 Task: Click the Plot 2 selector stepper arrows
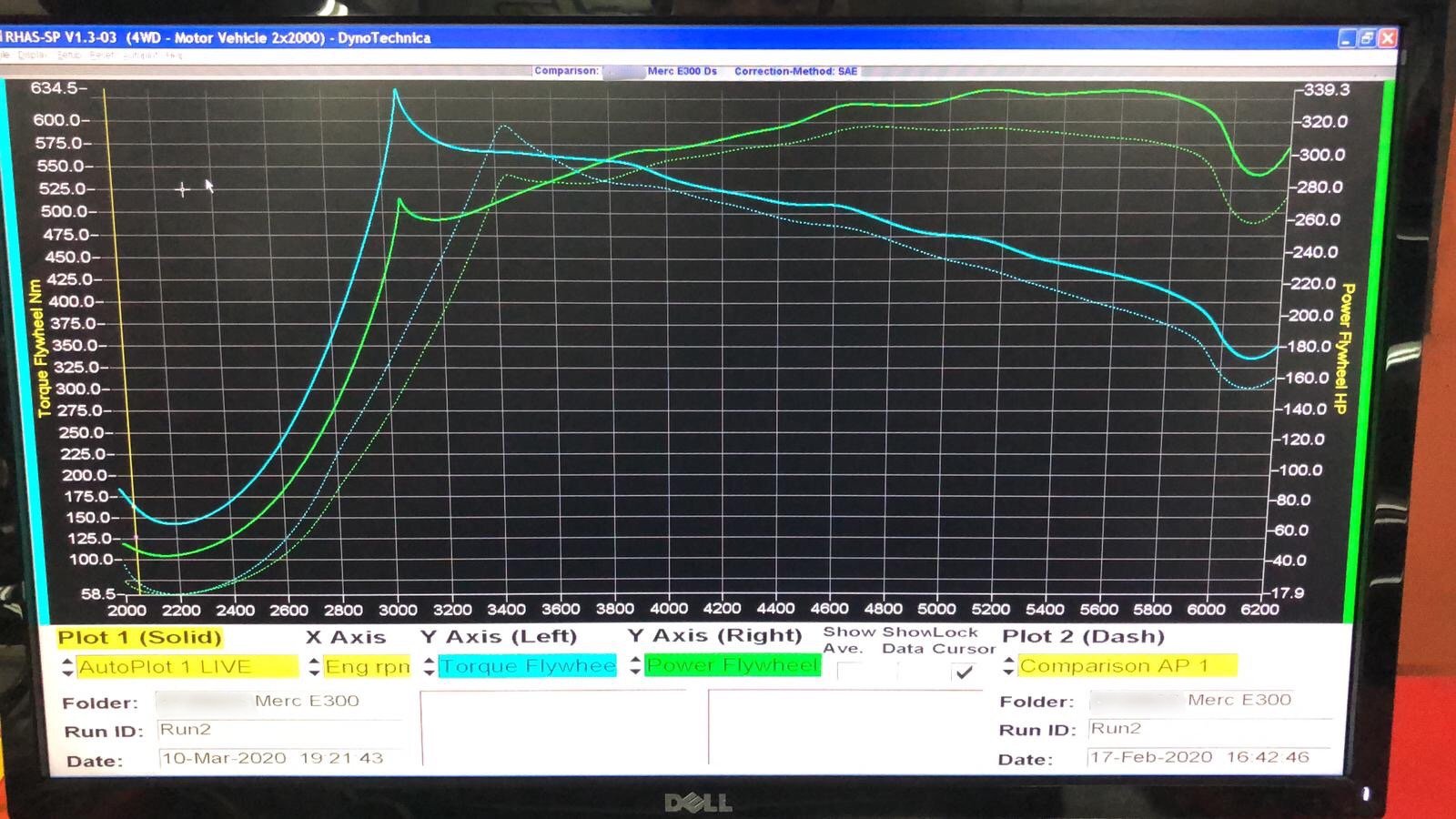[1008, 665]
